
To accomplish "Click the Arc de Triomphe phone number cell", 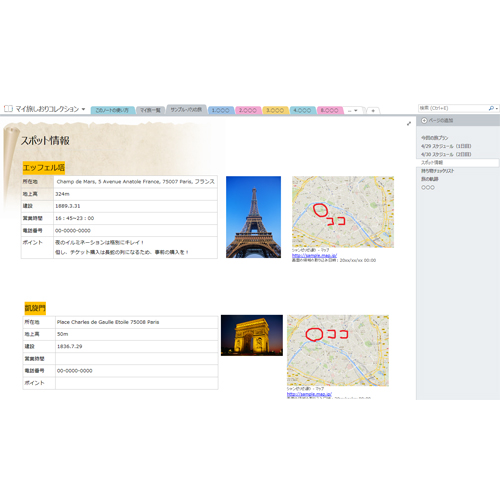I will [137, 371].
